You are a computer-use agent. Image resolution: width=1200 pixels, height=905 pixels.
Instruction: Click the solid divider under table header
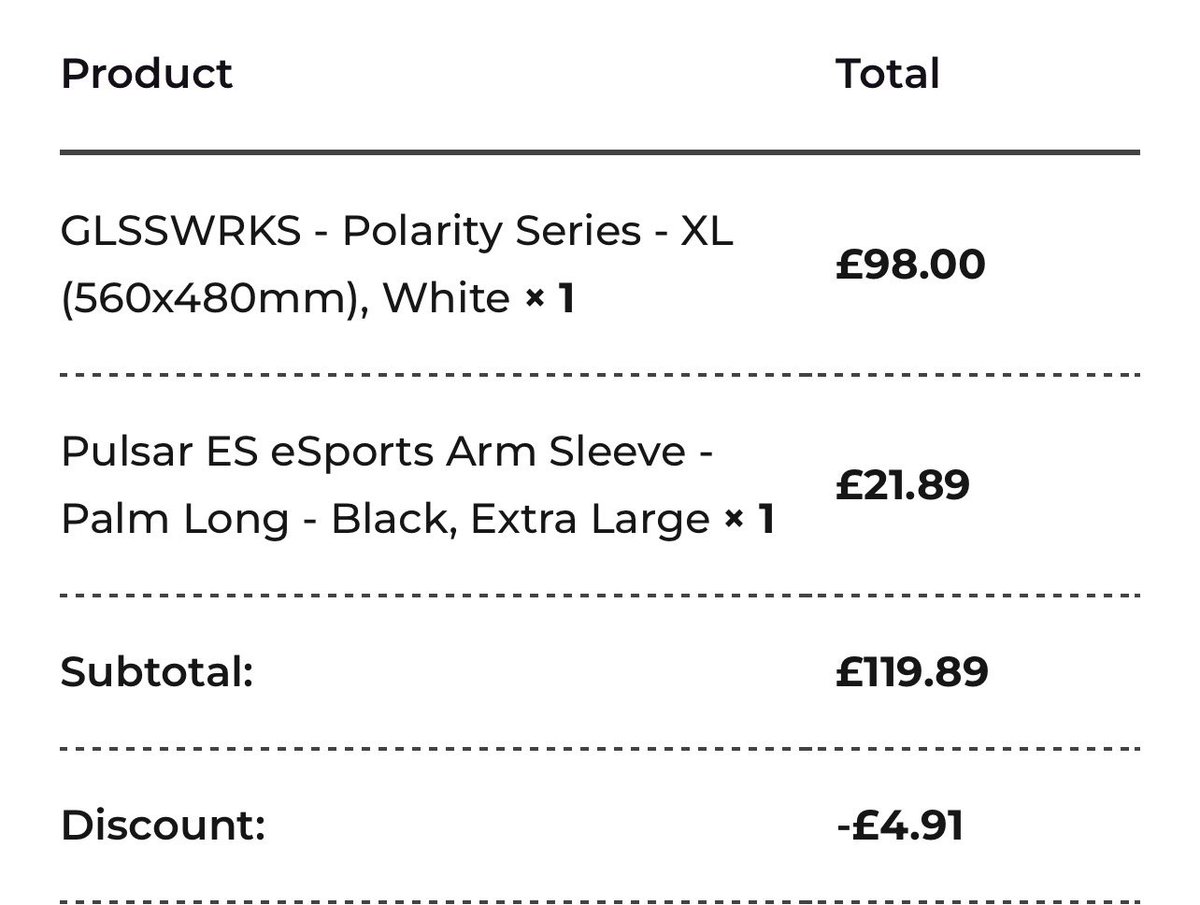600,153
